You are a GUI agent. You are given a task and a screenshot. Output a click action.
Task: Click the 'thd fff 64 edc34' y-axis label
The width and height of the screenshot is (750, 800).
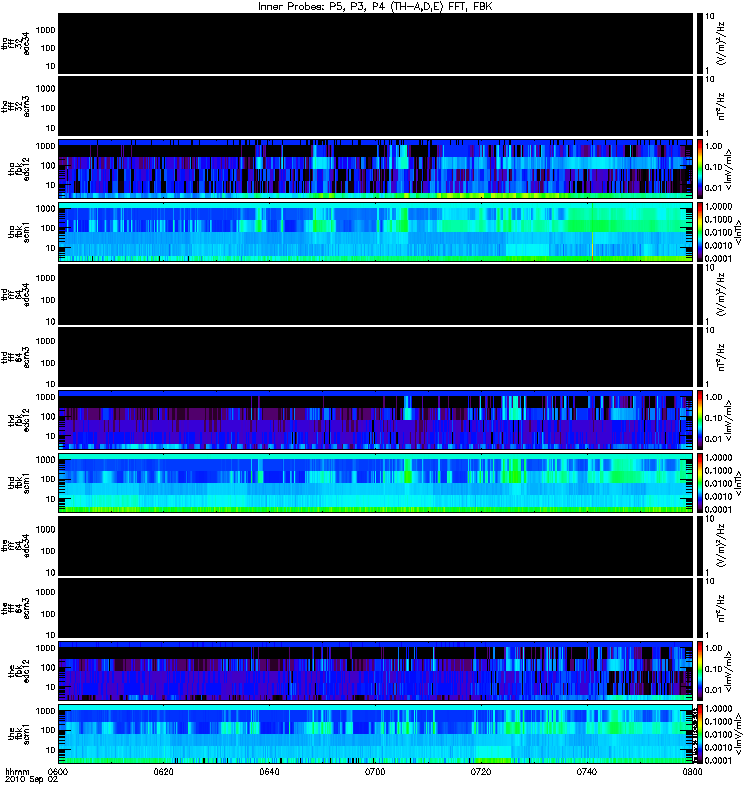15,294
